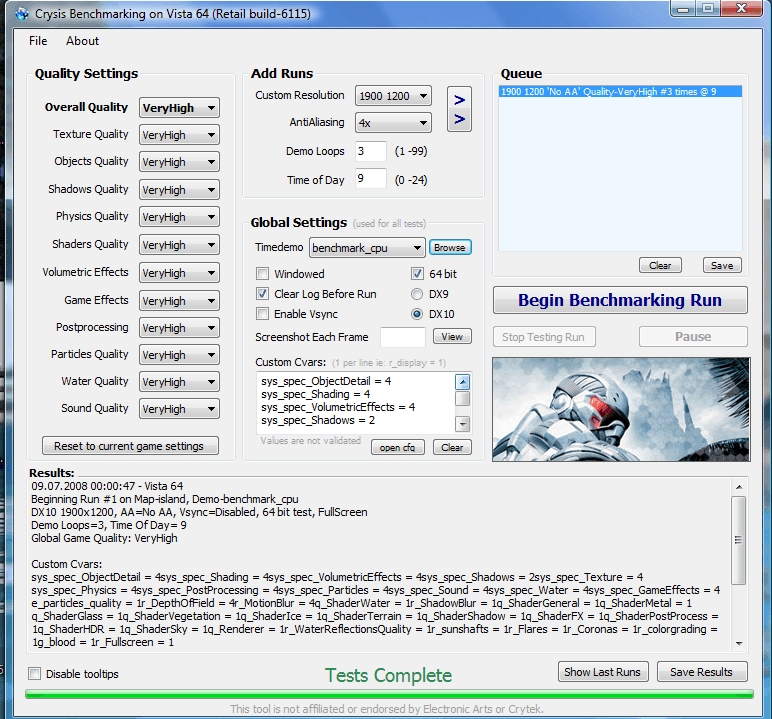Open Volumetric Effects dropdown

(179, 273)
